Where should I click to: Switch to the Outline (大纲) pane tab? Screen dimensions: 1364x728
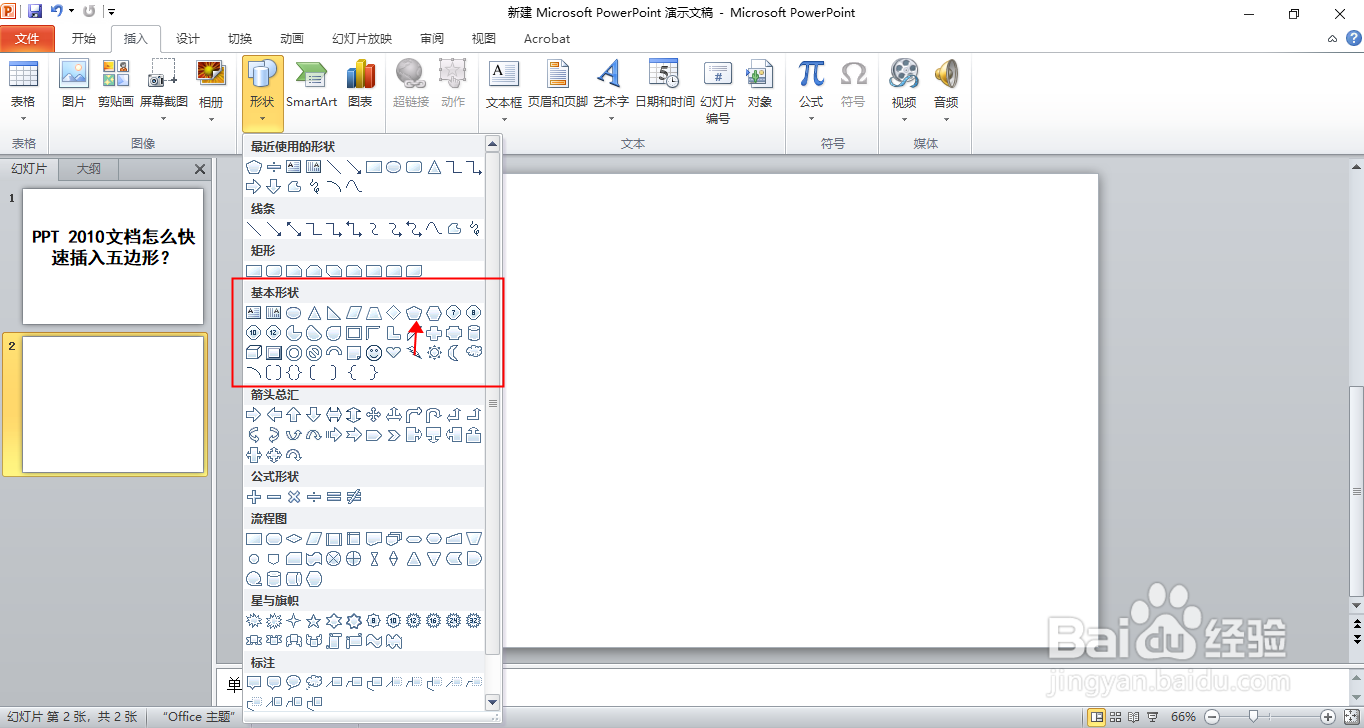coord(89,169)
